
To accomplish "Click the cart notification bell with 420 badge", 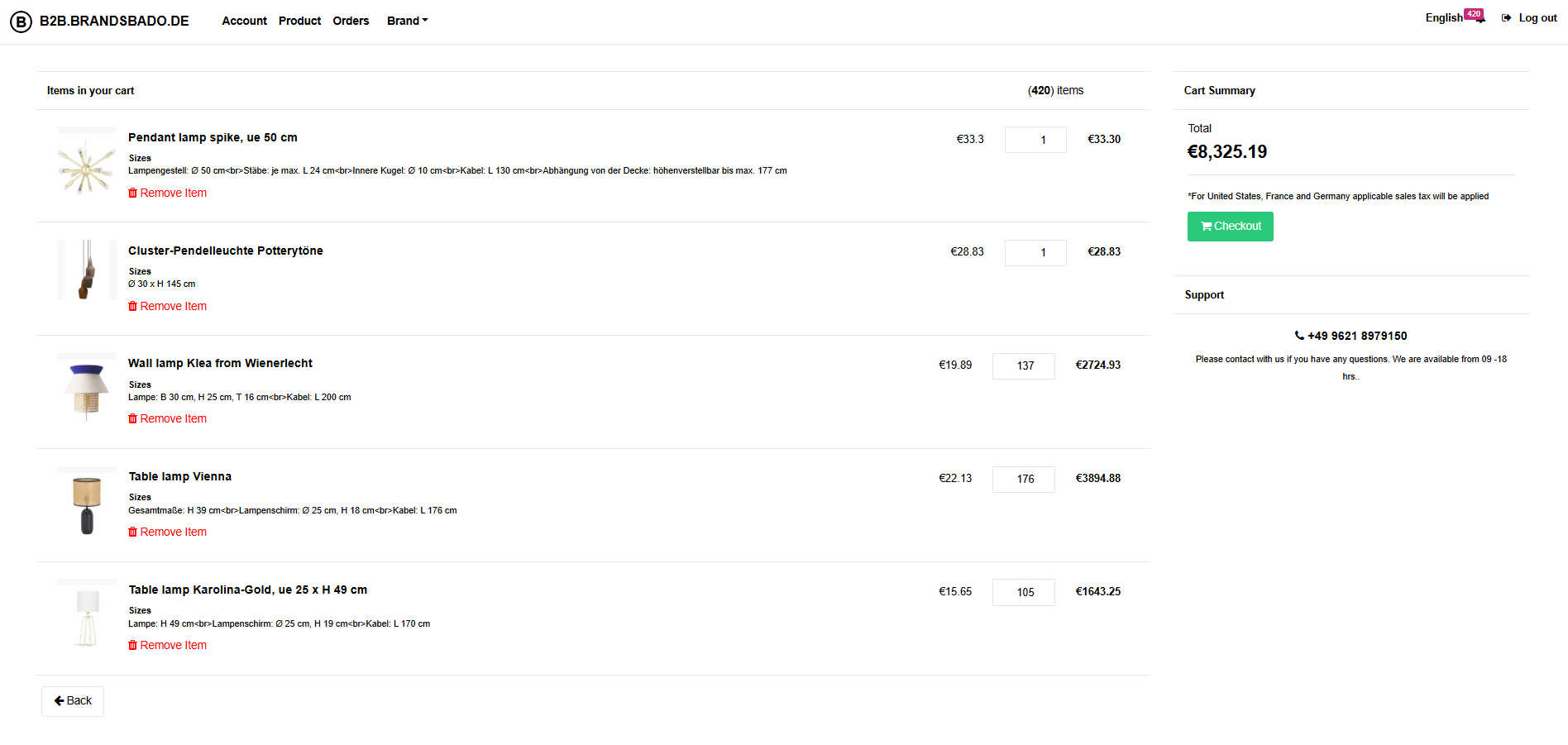I will coord(1479,18).
